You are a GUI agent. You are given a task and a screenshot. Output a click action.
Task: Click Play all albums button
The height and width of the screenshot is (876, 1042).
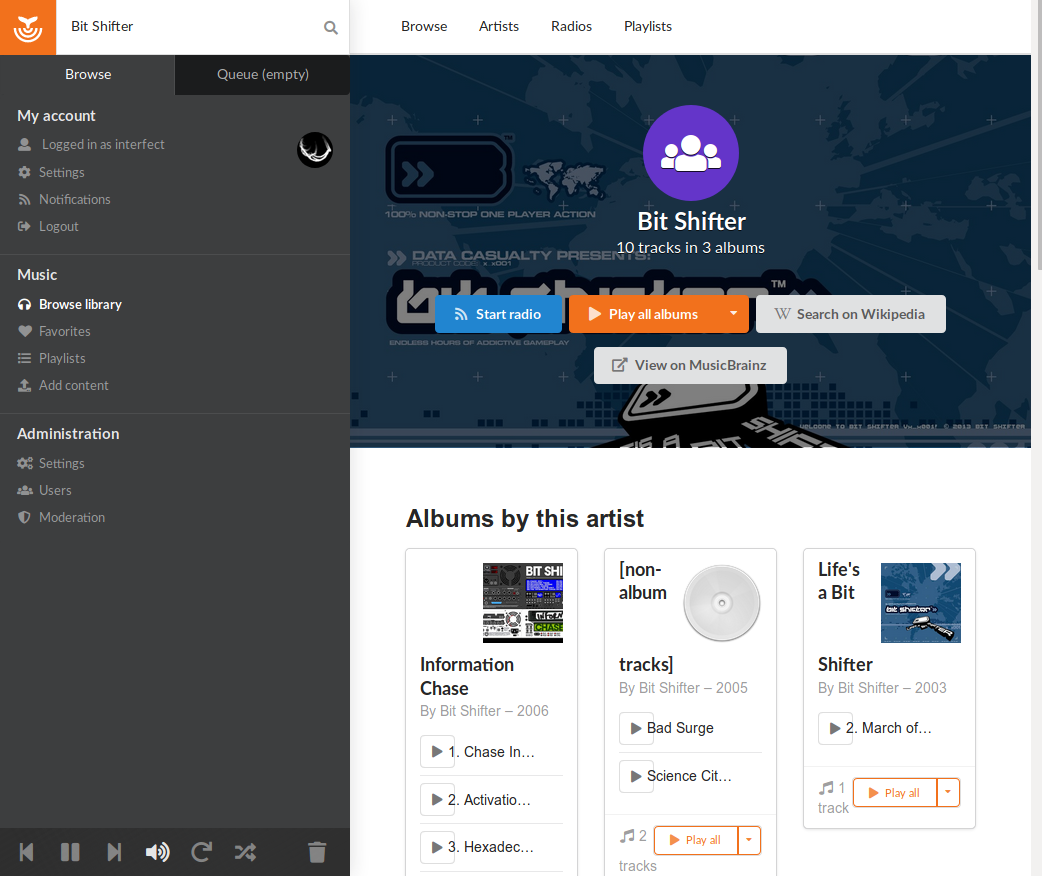(644, 314)
